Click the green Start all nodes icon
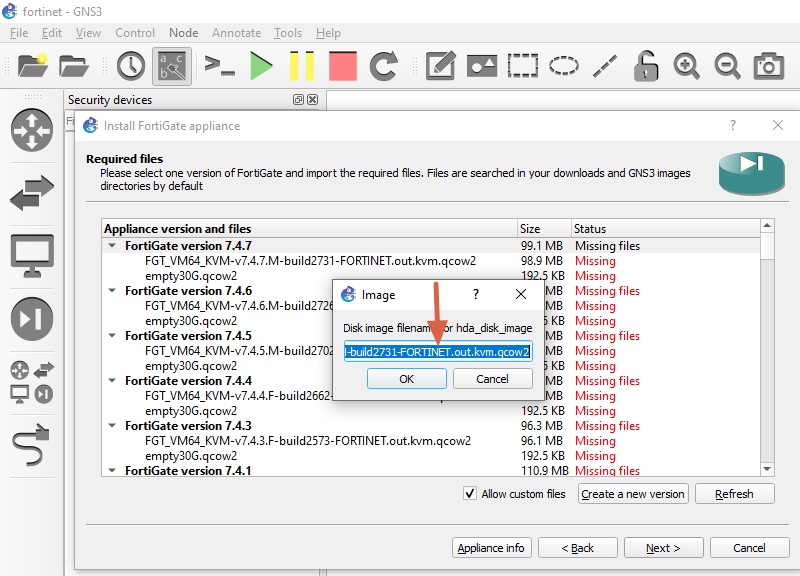Image resolution: width=800 pixels, height=576 pixels. tap(261, 66)
